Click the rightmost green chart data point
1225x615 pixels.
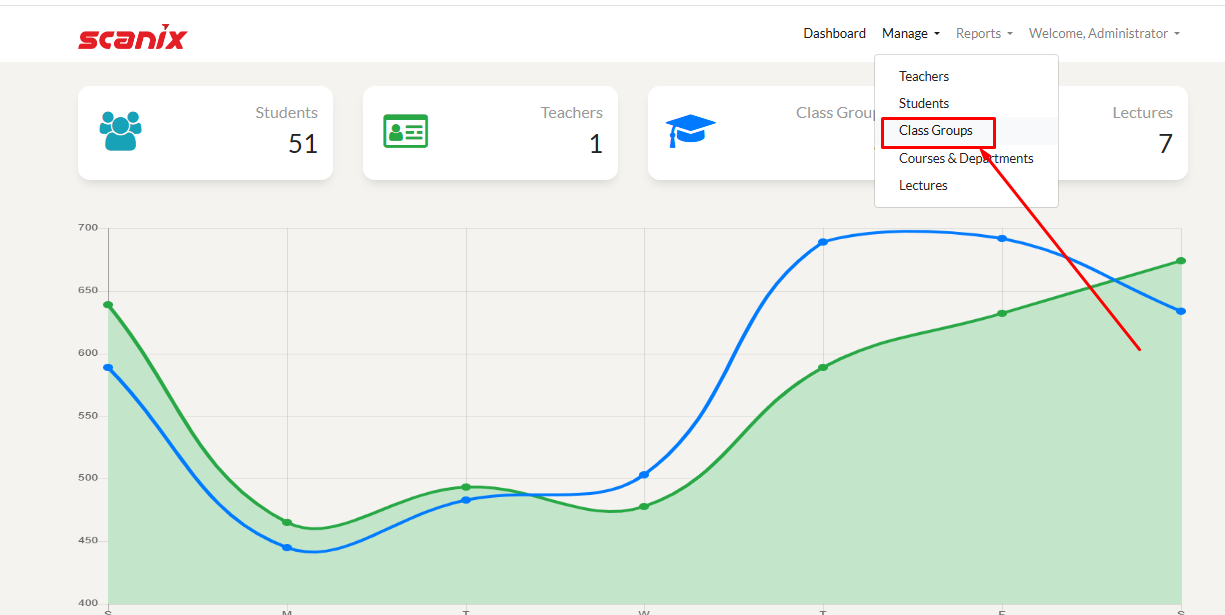(x=1181, y=261)
